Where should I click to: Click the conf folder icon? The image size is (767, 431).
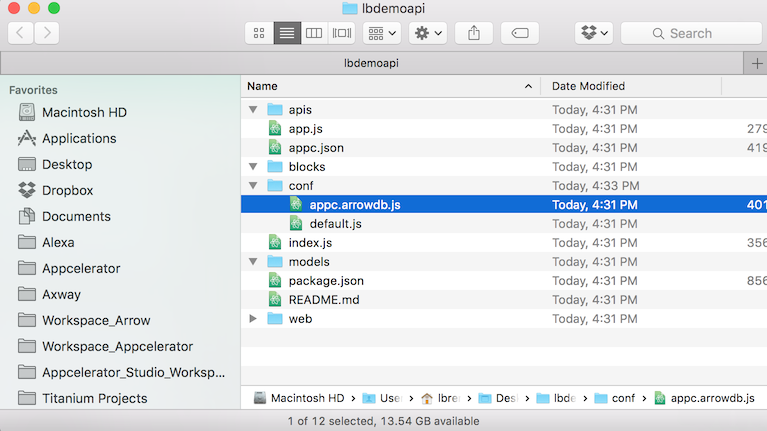[x=275, y=186]
